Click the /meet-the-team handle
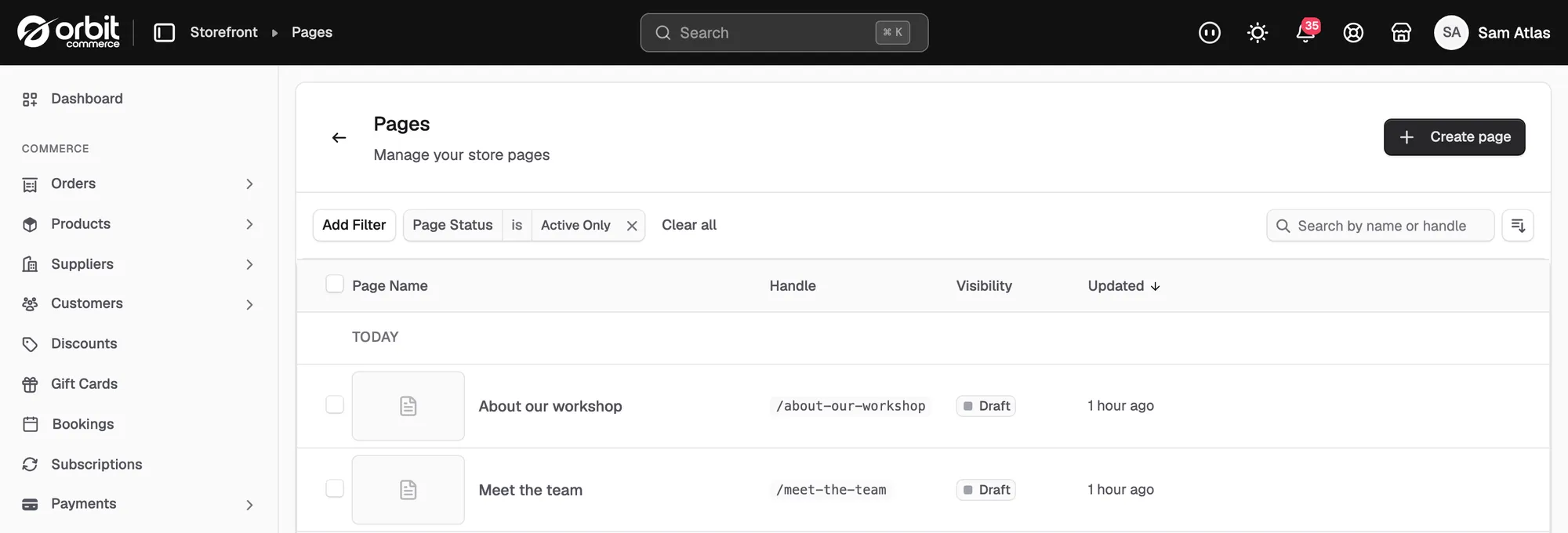The width and height of the screenshot is (1568, 533). 831,490
